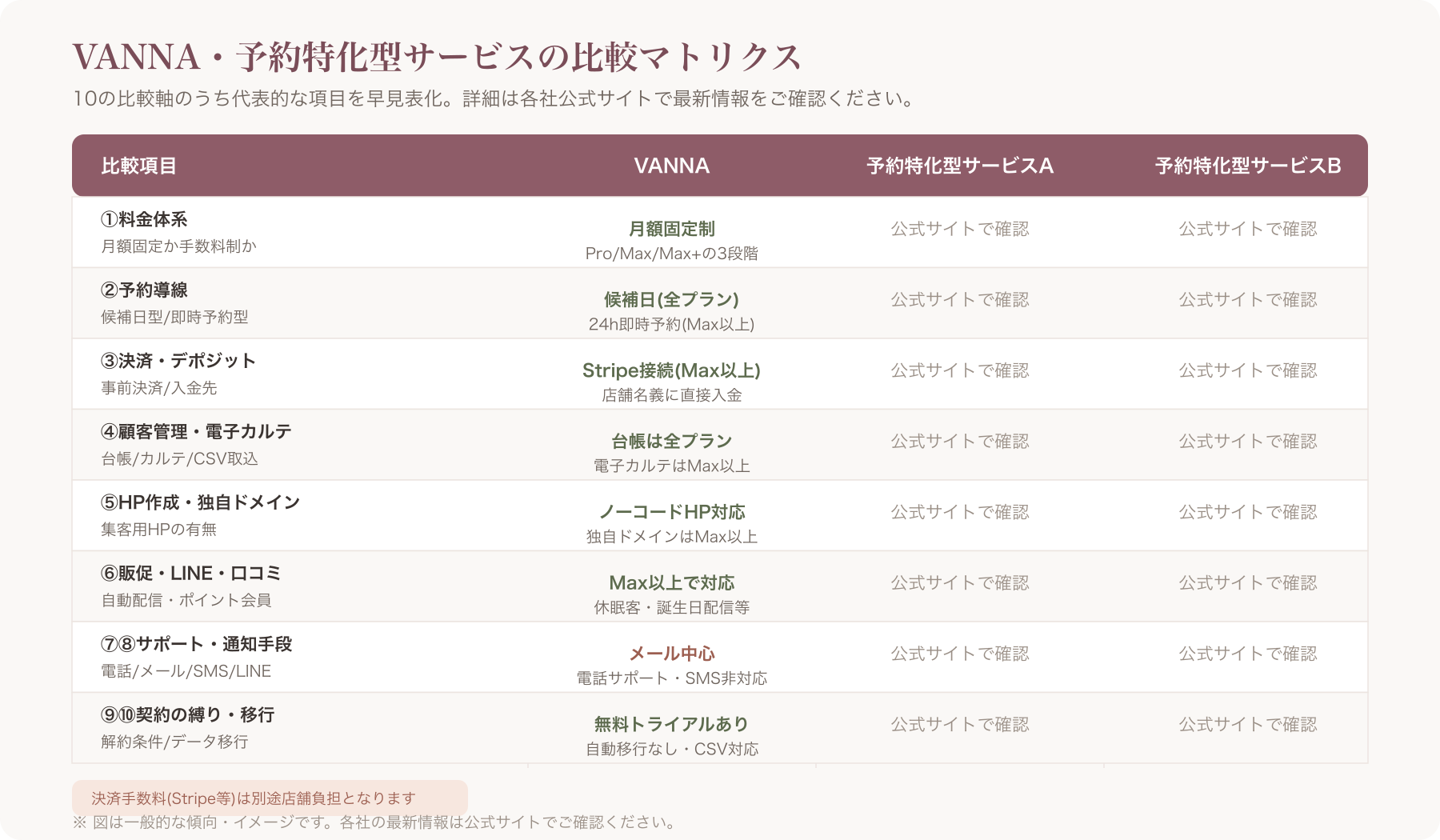Click Service B '公式サイトで確認' in 予約導線 row
The image size is (1440, 840).
(x=1248, y=299)
